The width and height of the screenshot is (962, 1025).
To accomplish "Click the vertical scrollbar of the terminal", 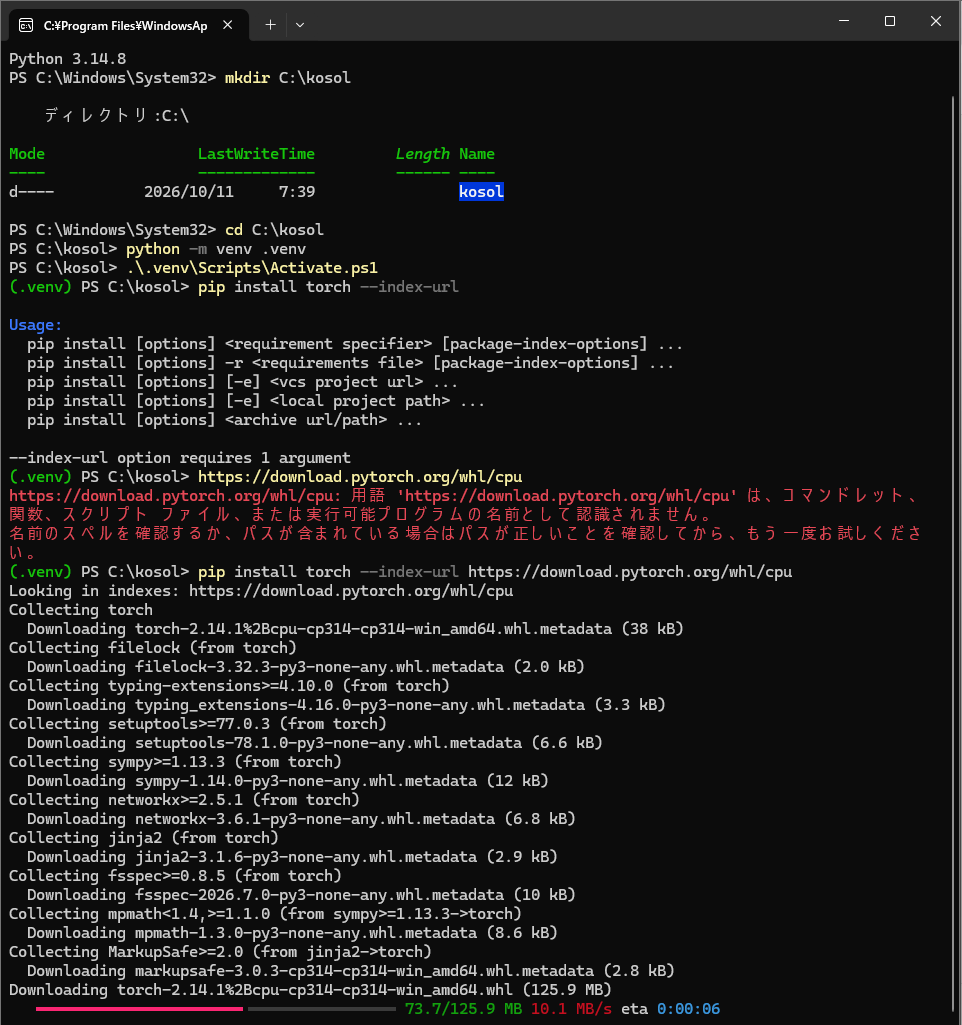I will tap(953, 553).
